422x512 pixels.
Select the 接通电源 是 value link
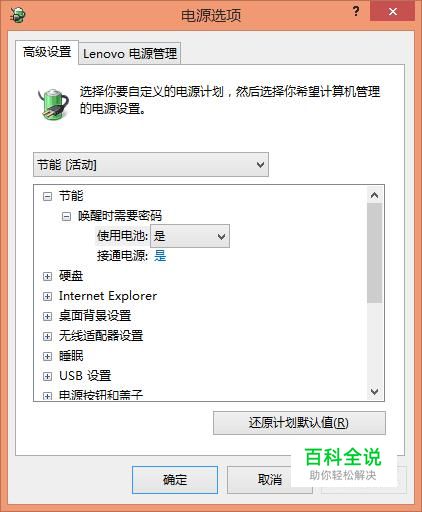pyautogui.click(x=160, y=256)
